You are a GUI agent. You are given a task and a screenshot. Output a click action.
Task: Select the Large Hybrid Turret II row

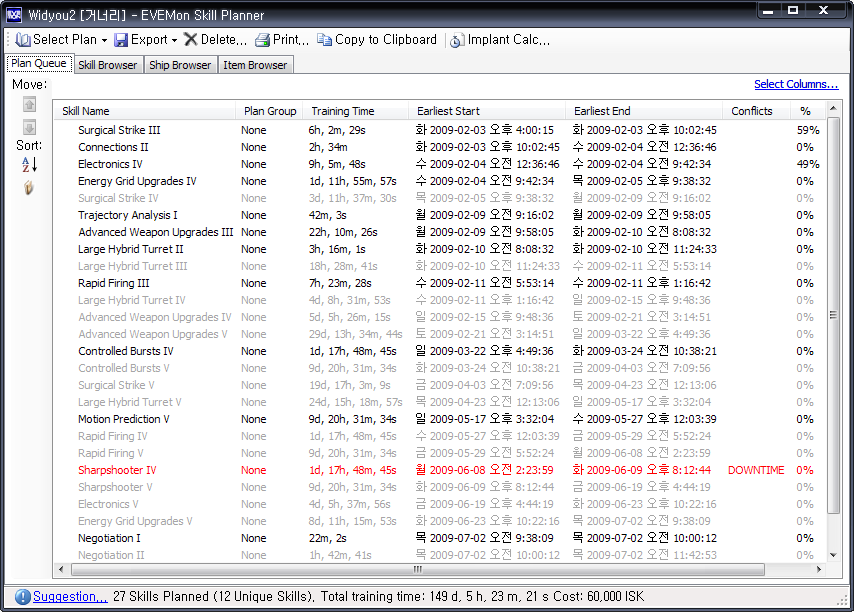440,249
